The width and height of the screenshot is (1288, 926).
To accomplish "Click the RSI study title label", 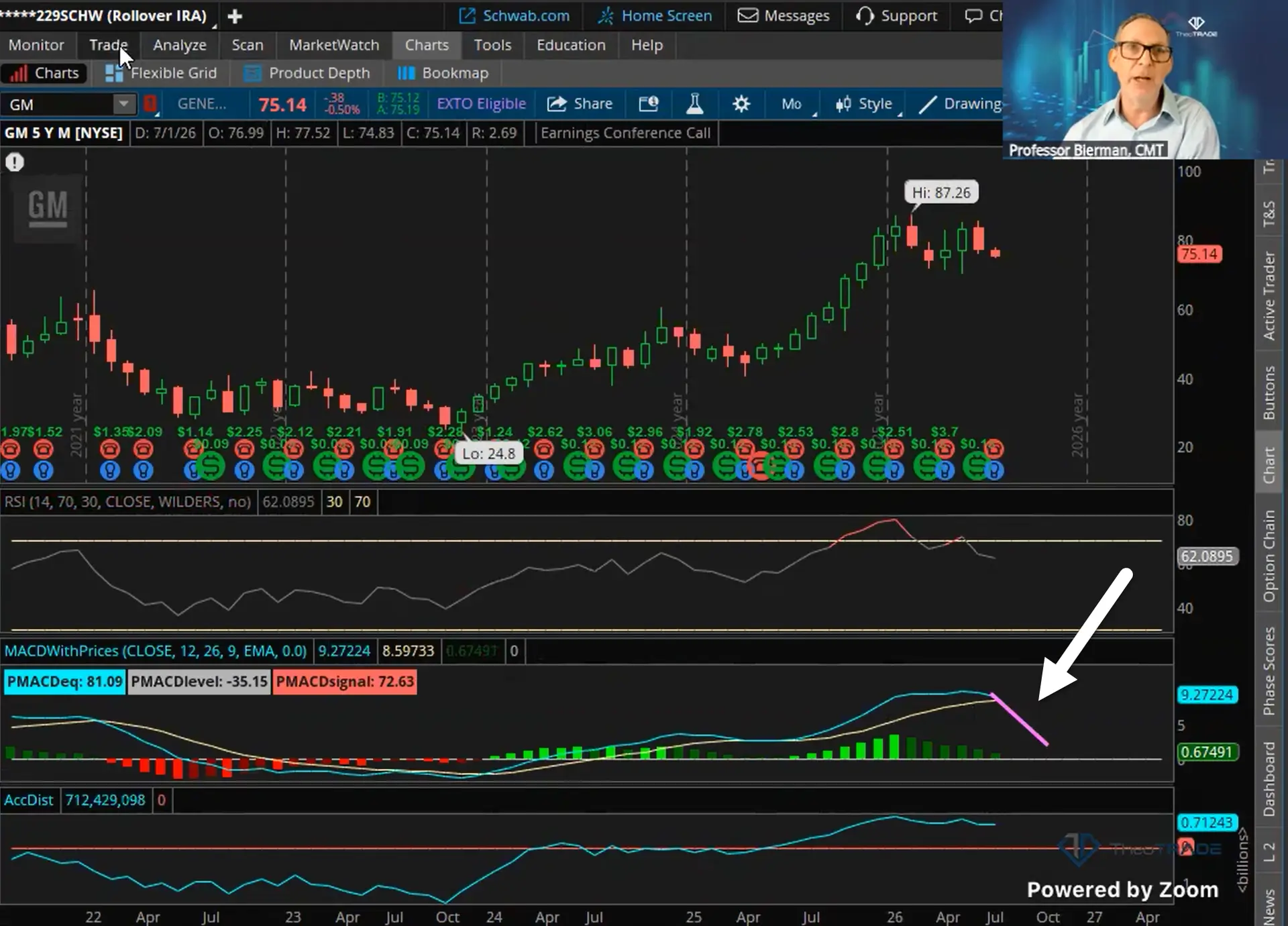I will click(x=127, y=502).
